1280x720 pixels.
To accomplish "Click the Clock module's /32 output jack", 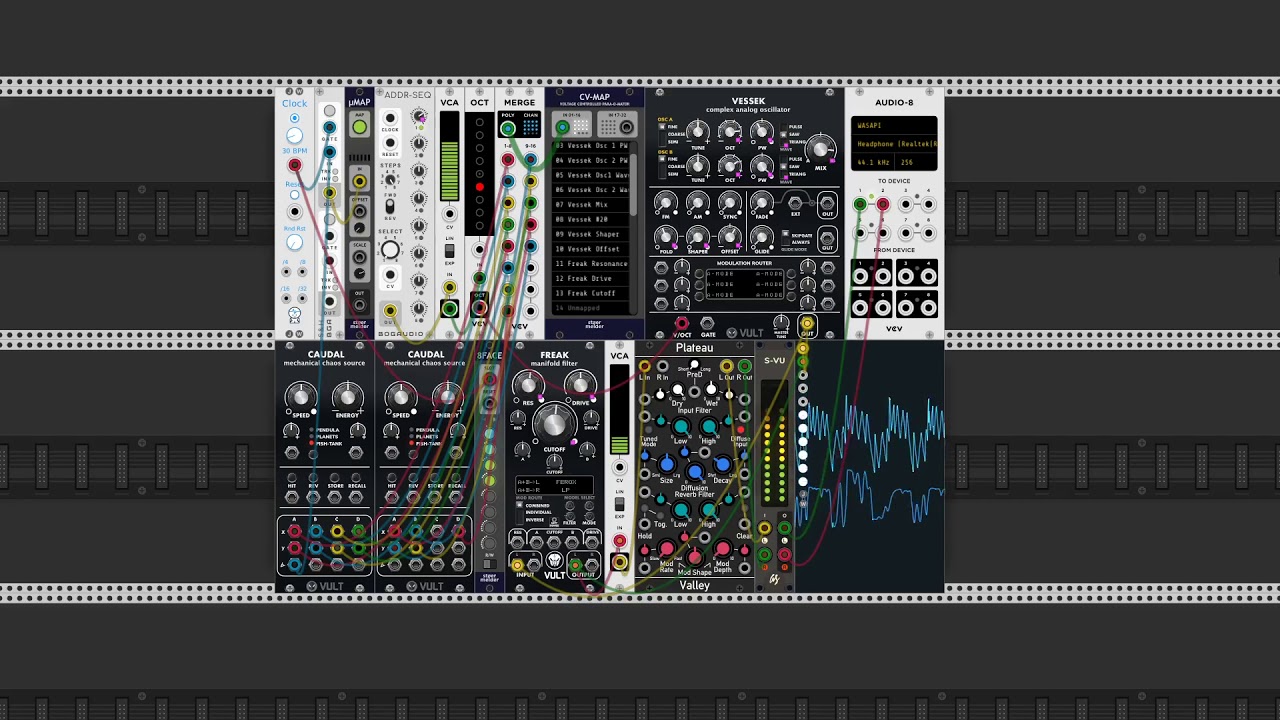I will coord(301,297).
